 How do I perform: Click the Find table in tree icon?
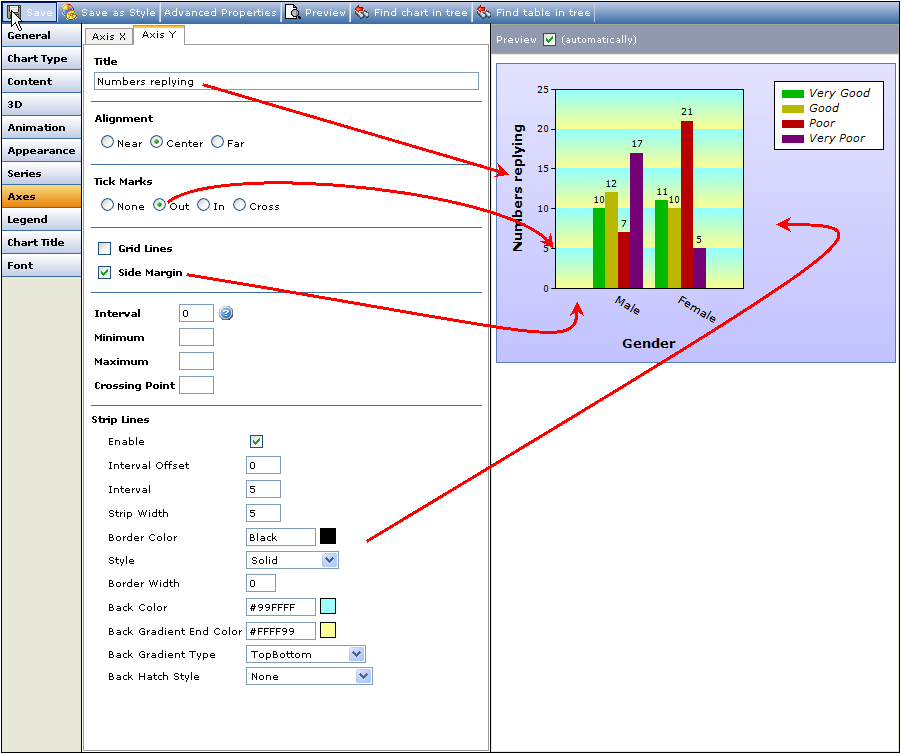click(x=484, y=11)
